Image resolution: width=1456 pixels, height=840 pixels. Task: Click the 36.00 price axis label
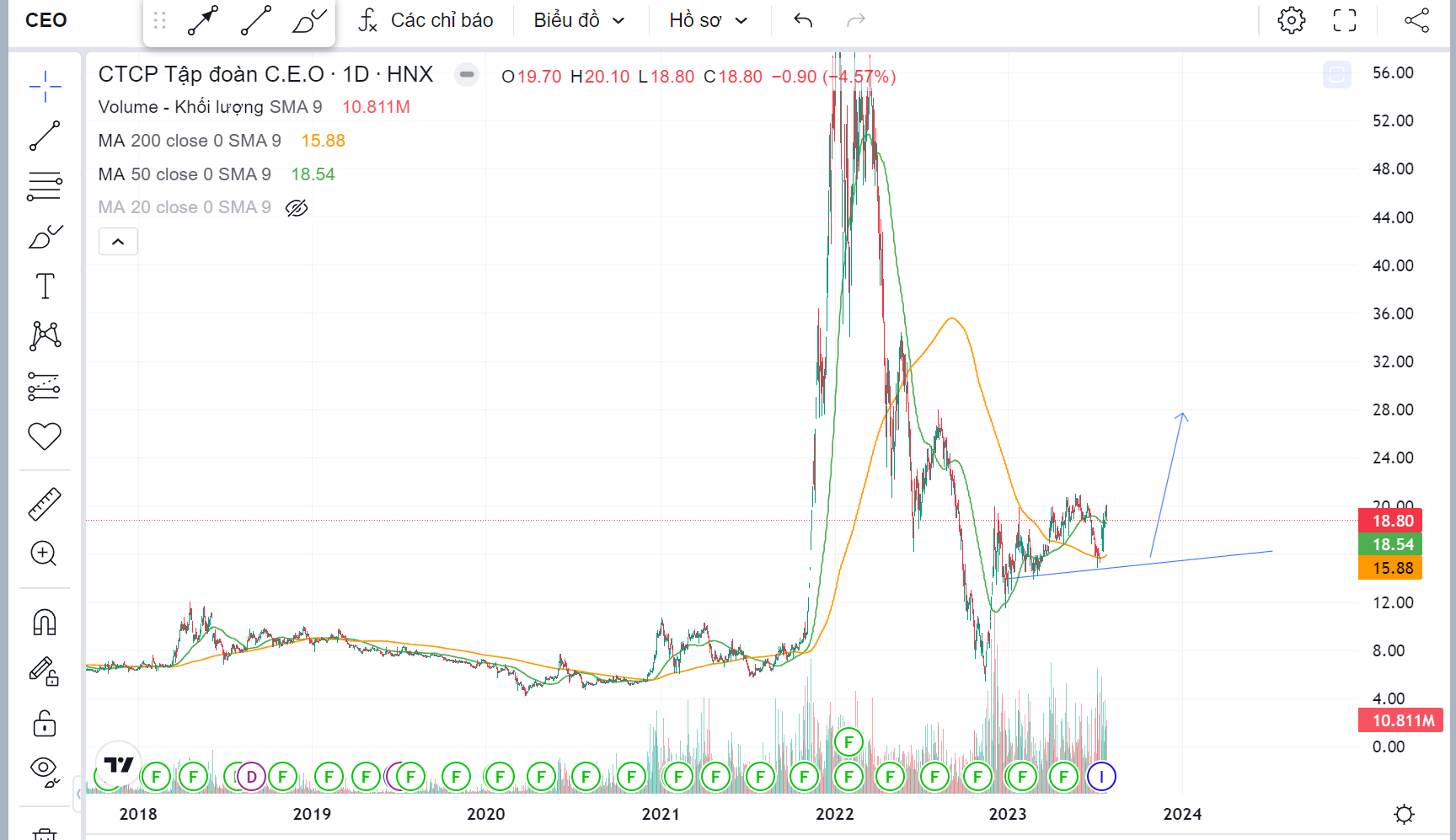[1393, 313]
